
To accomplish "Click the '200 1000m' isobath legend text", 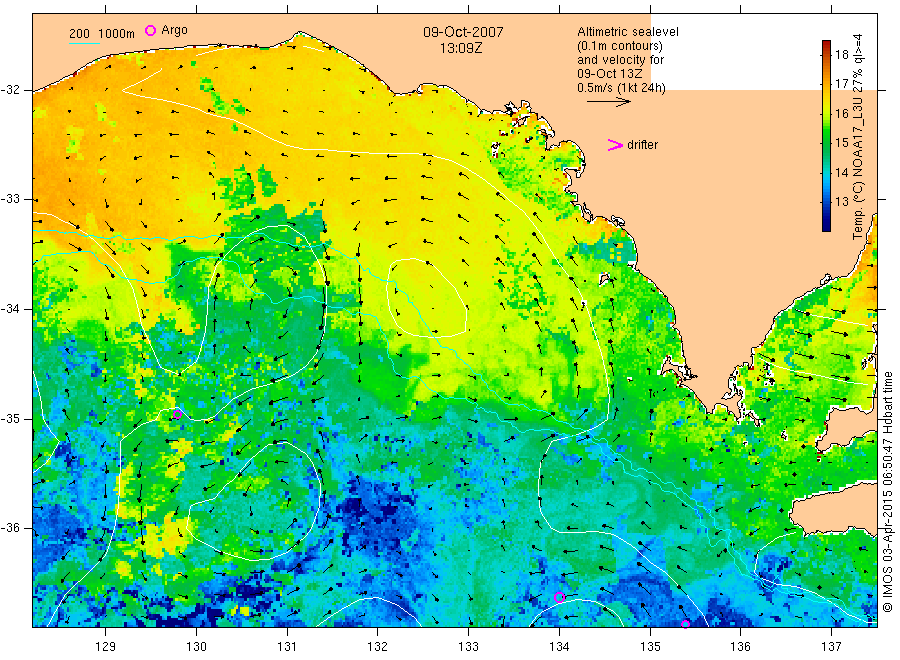I will click(x=102, y=34).
